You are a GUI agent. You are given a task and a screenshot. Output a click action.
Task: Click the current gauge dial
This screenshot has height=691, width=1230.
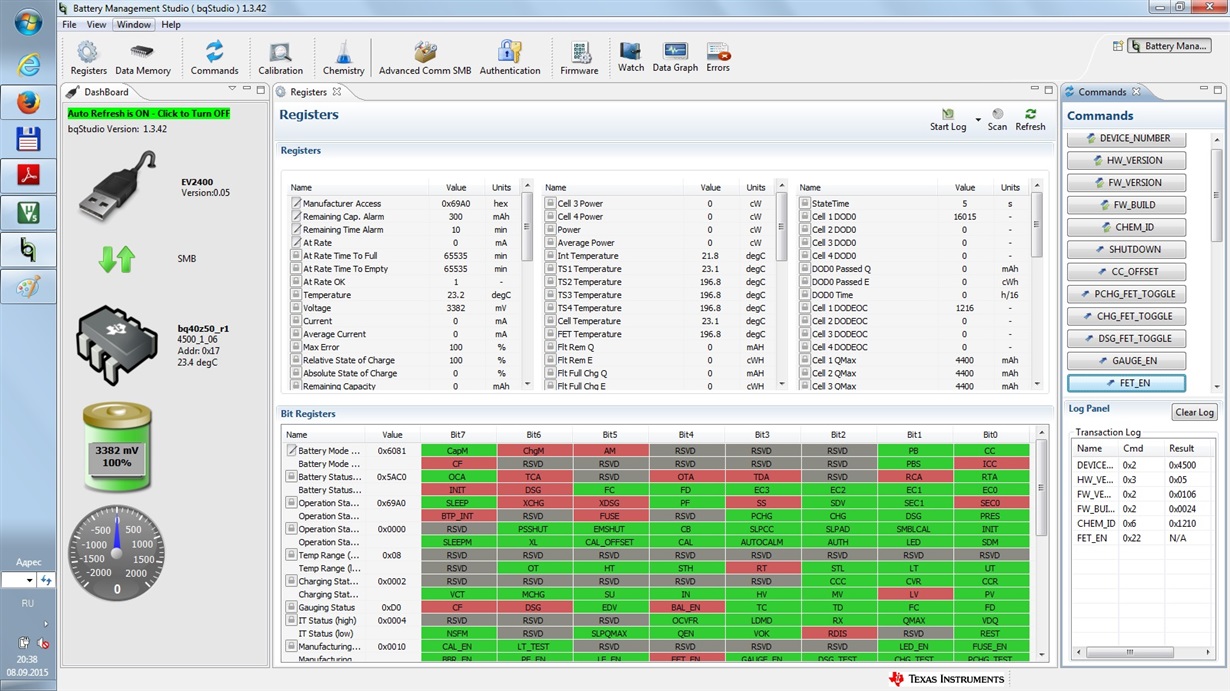(116, 552)
